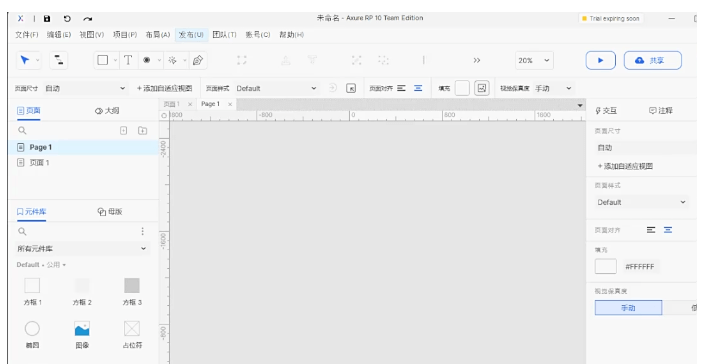Switch to the 注释 notes tab
The width and height of the screenshot is (710, 364).
661,110
